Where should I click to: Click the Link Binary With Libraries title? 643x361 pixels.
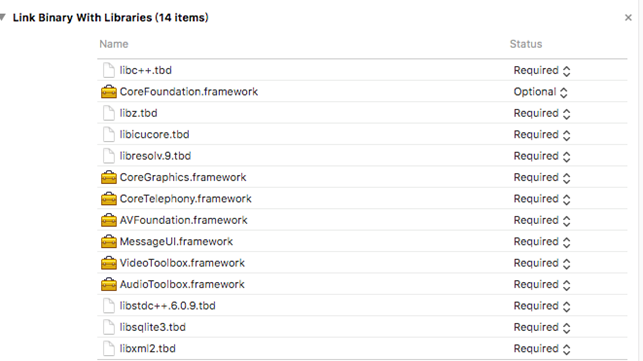click(110, 18)
